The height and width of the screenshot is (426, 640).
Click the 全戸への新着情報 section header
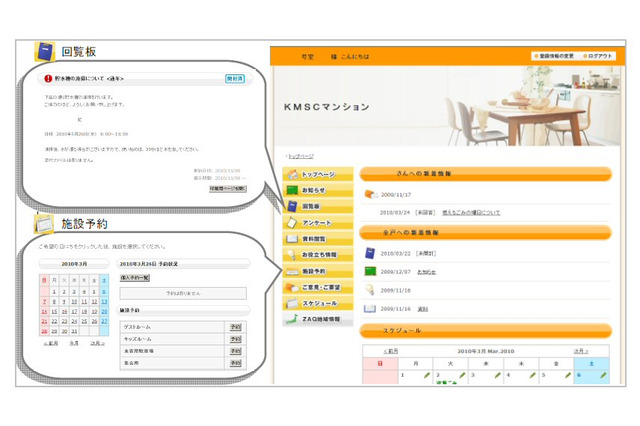point(485,233)
